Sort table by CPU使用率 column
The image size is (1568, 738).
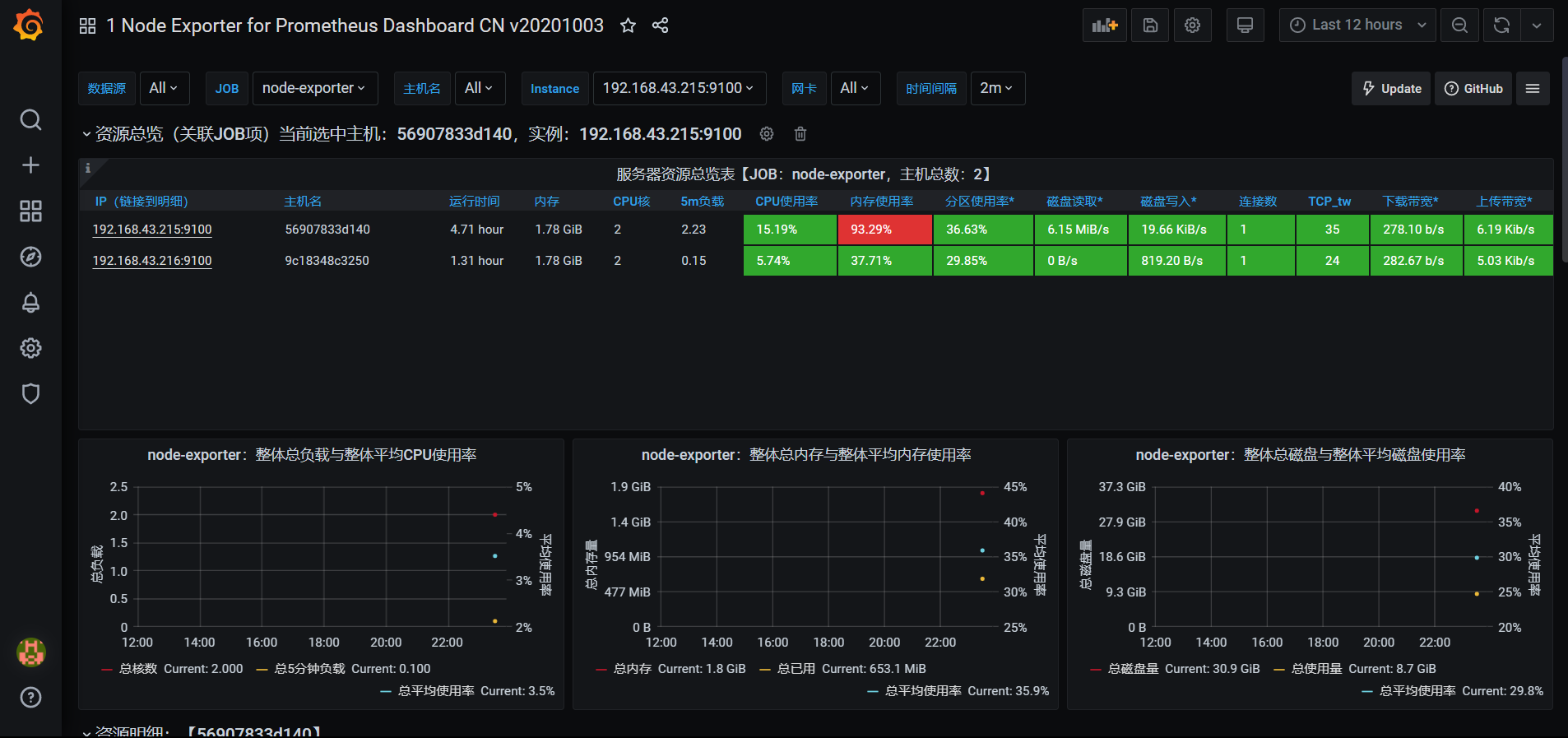786,202
